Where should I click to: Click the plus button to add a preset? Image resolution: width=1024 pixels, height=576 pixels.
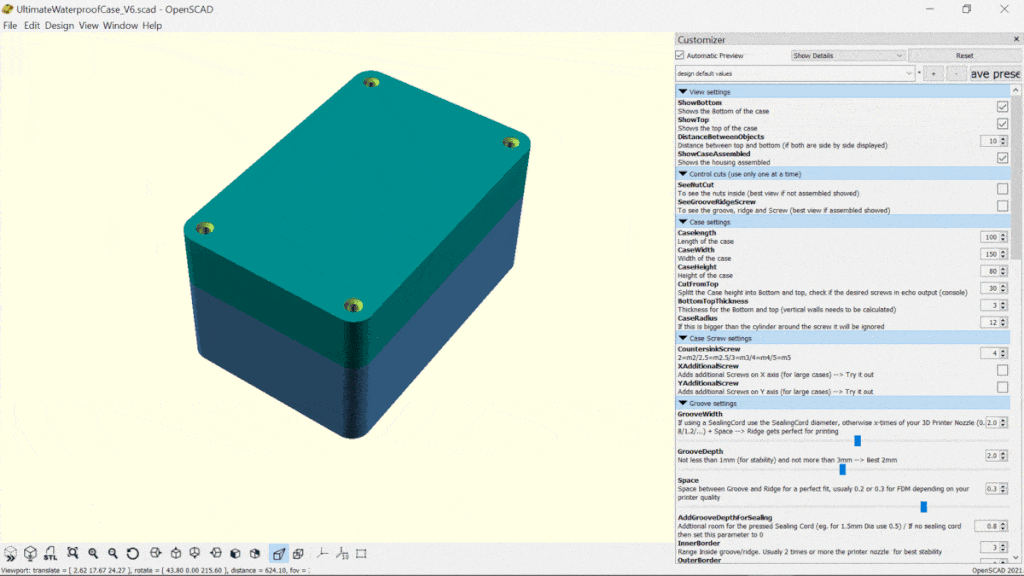[933, 73]
